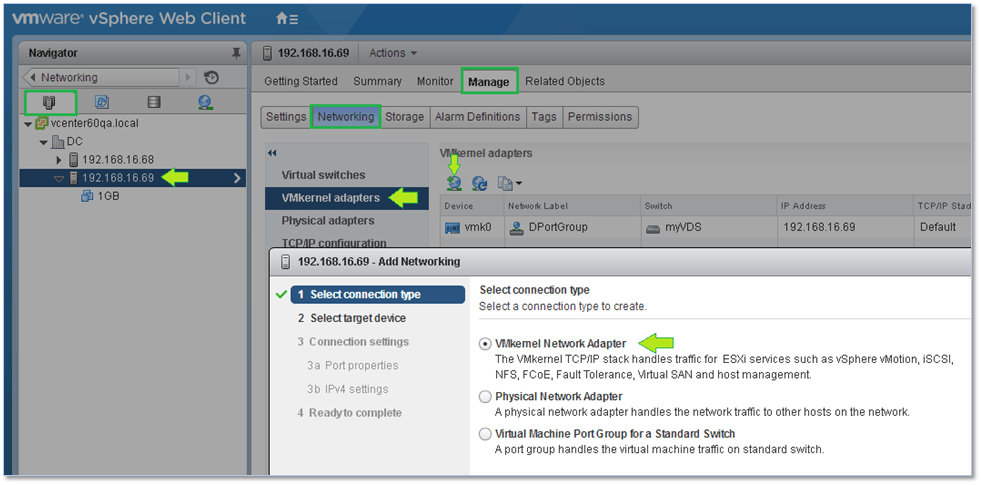This screenshot has width=981, height=485.
Task: Click Add host networking icon
Action: [x=455, y=183]
